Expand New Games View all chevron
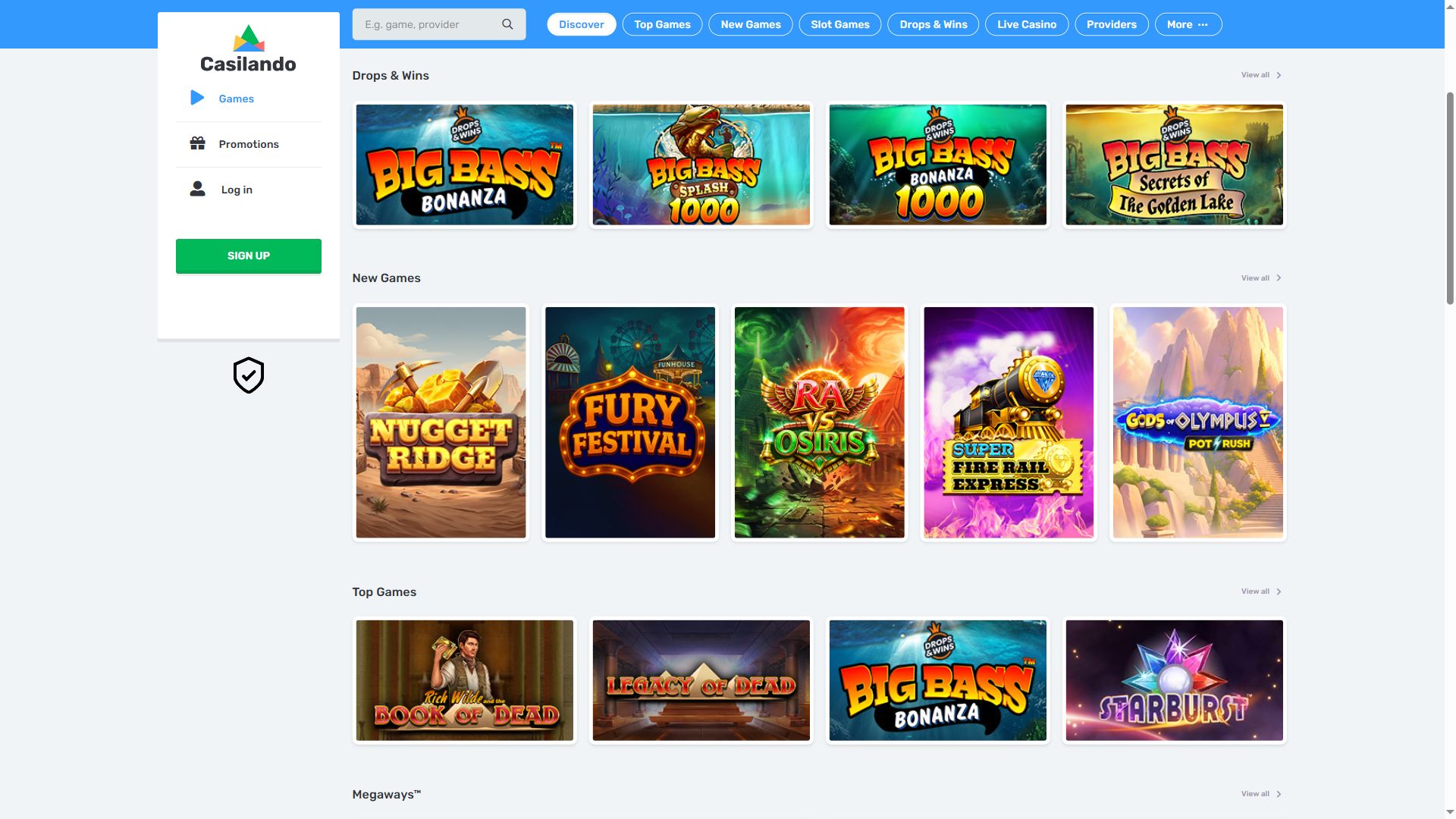Image resolution: width=1456 pixels, height=819 pixels. (1279, 278)
